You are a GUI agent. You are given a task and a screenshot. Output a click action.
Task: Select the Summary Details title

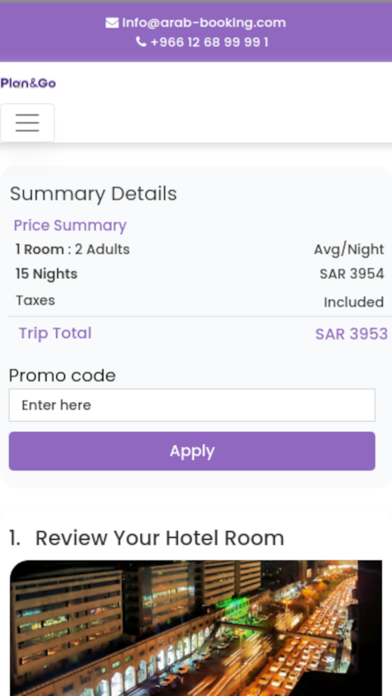coord(93,194)
